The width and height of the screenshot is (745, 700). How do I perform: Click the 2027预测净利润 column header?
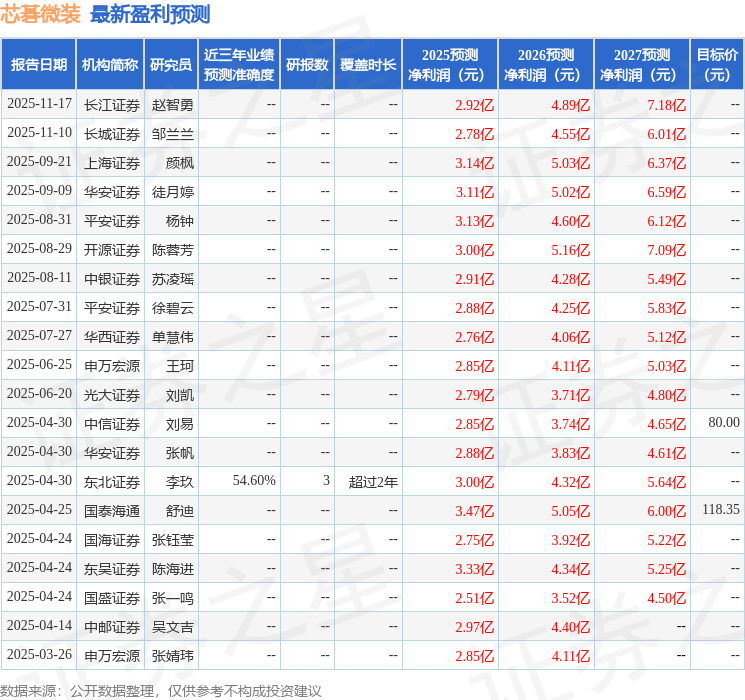642,65
